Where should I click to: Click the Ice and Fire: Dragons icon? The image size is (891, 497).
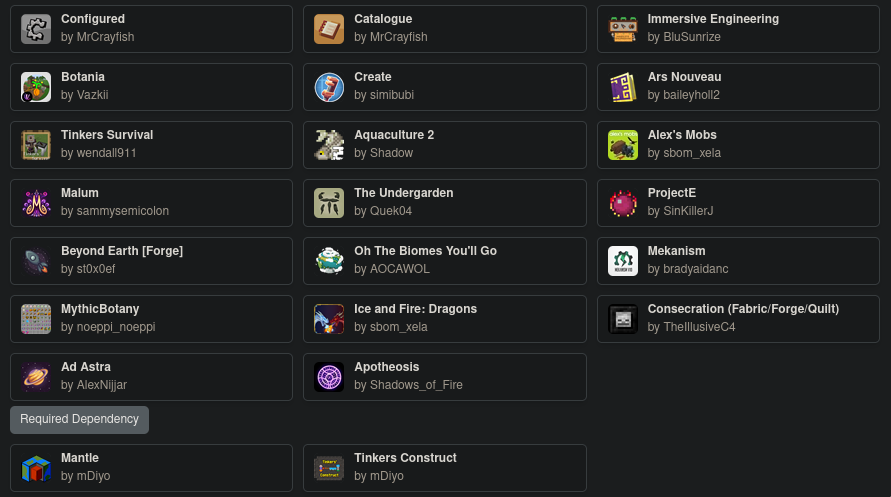pyautogui.click(x=329, y=319)
